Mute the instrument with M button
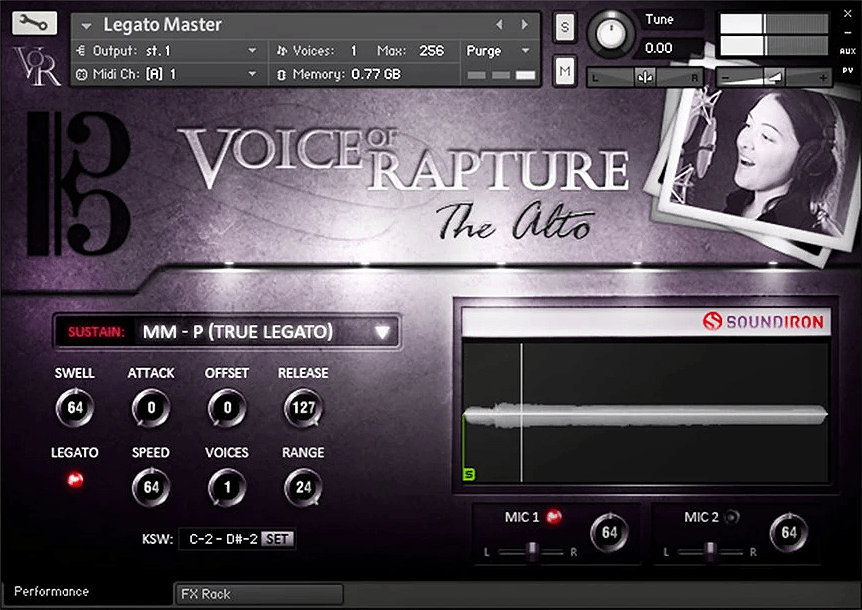This screenshot has height=610, width=862. (x=565, y=71)
